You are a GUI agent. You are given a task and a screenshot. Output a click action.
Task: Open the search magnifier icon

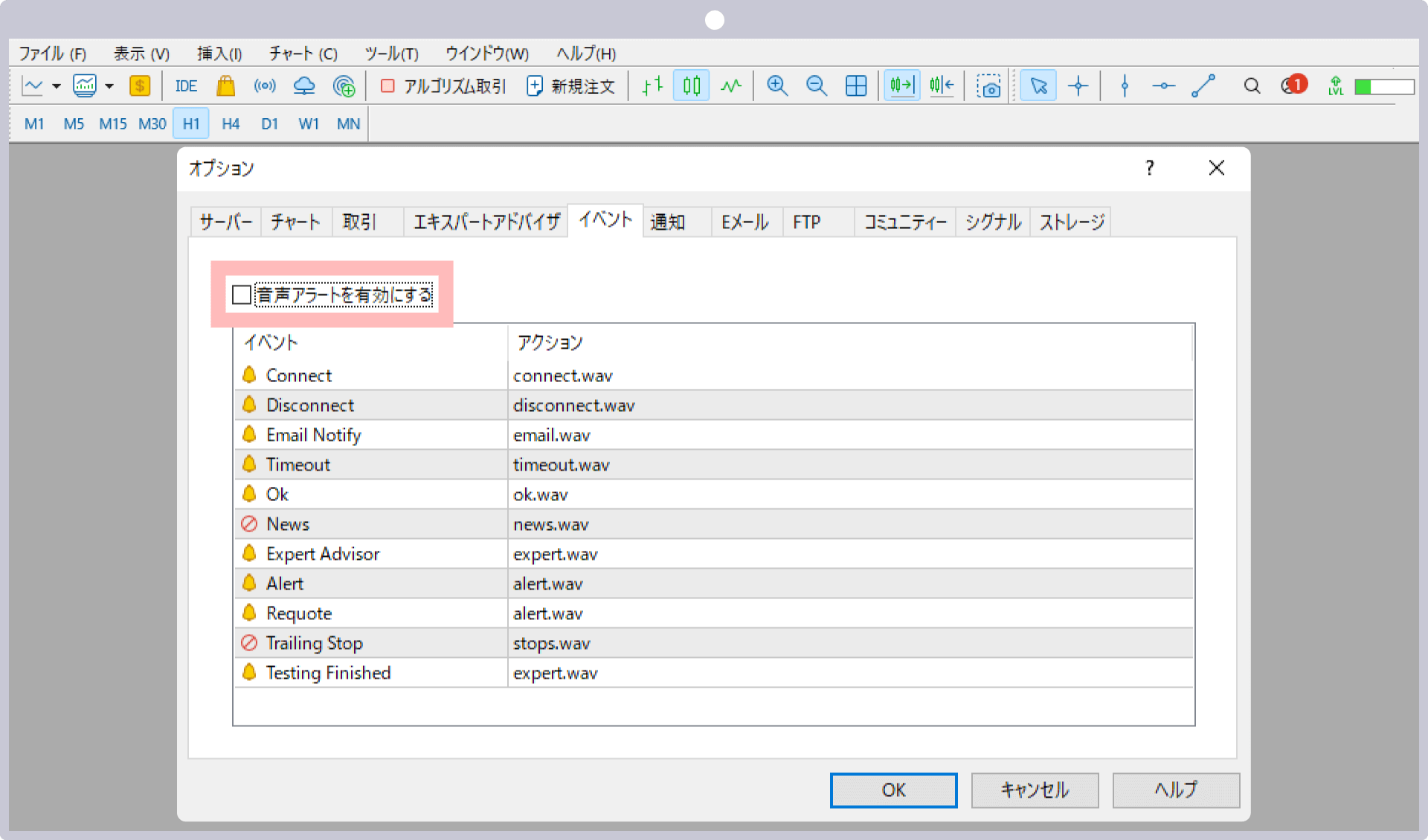click(x=1252, y=86)
